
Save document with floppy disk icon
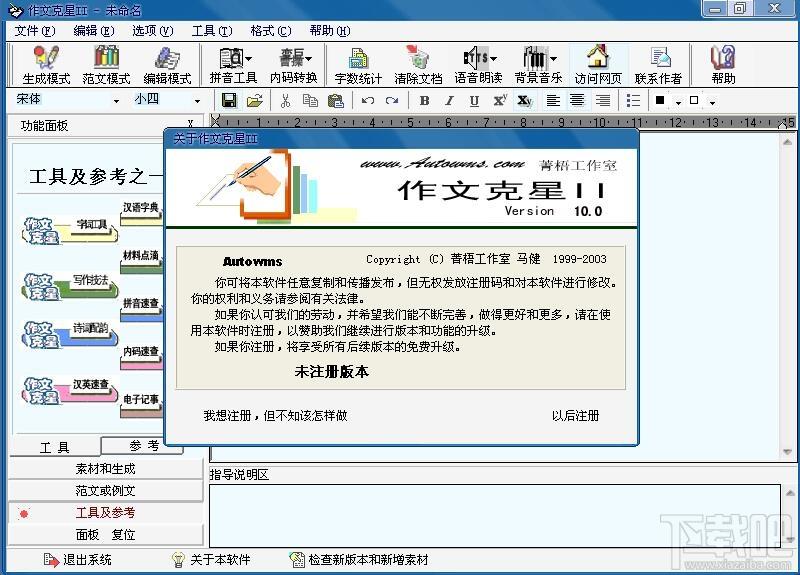[x=229, y=101]
